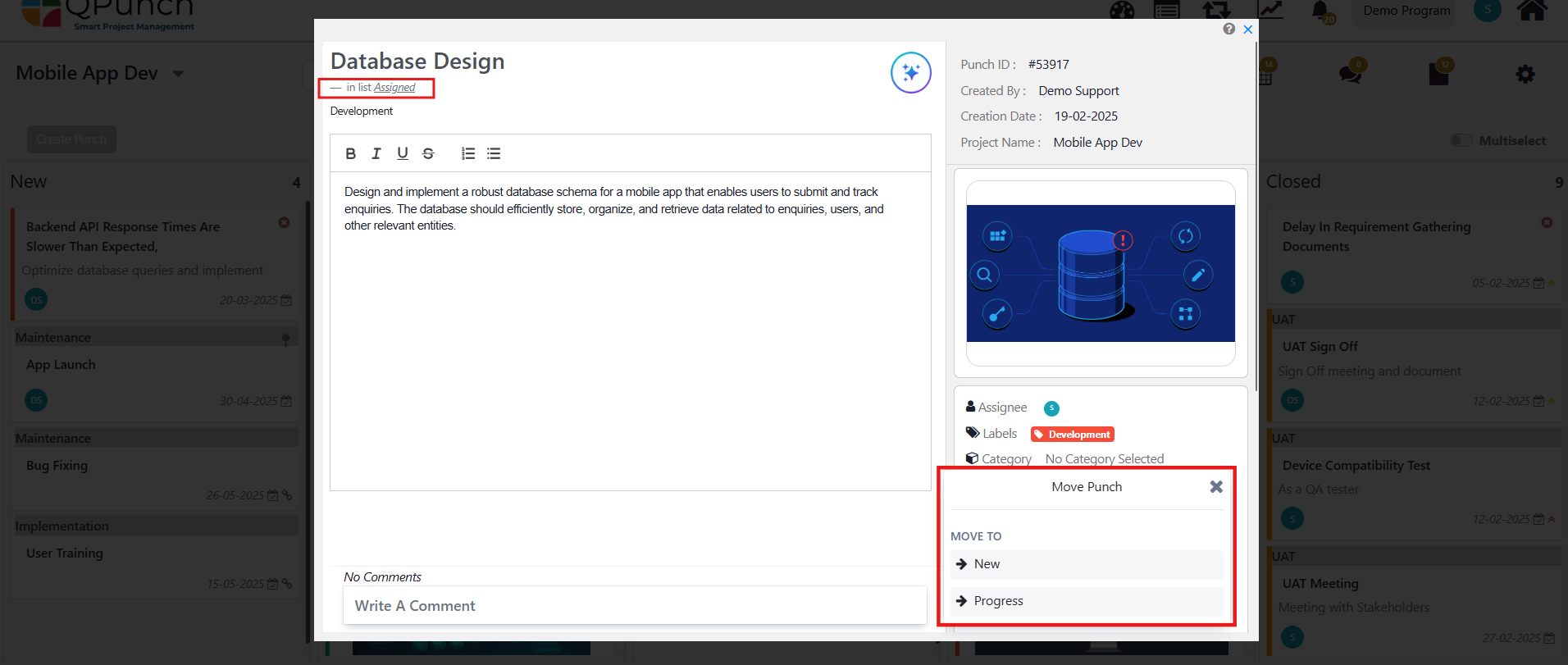
Task: Click the Closed column title
Action: (x=1293, y=181)
